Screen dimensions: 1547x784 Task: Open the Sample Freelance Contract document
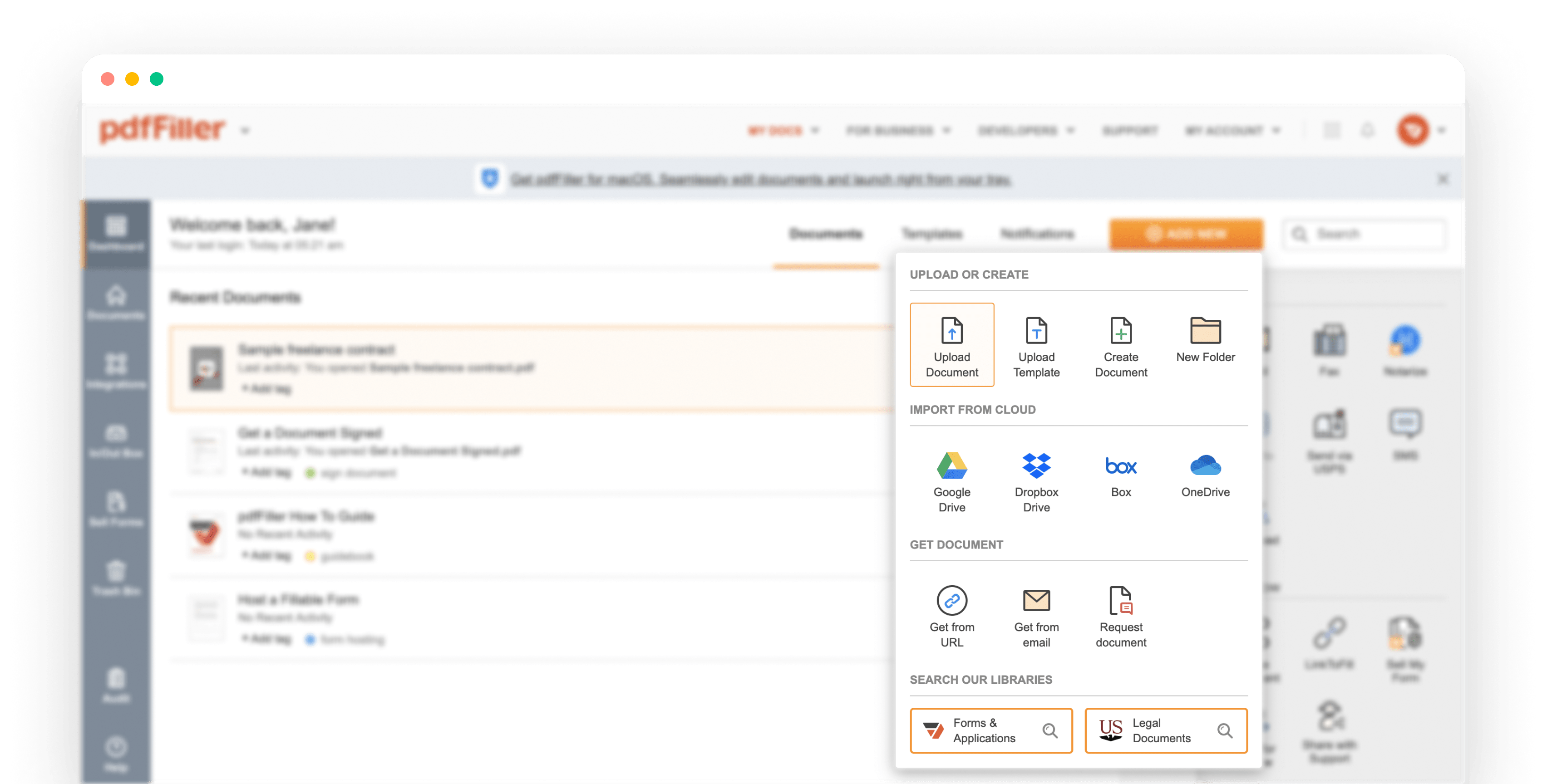pyautogui.click(x=316, y=348)
